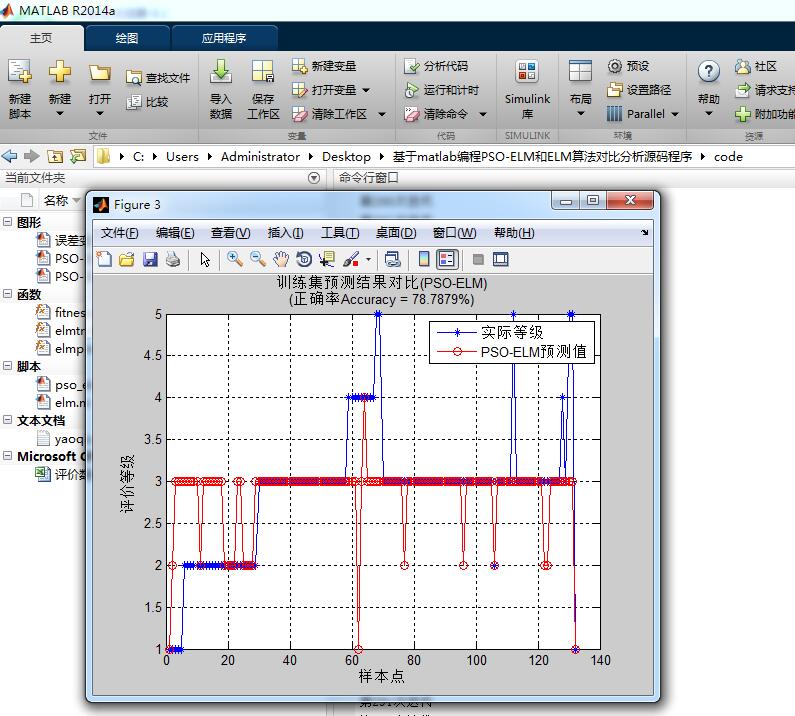This screenshot has height=716, width=795.
Task: Open the Clear Workspace (清除工作区) dropdown arrow
Action: pos(382,114)
